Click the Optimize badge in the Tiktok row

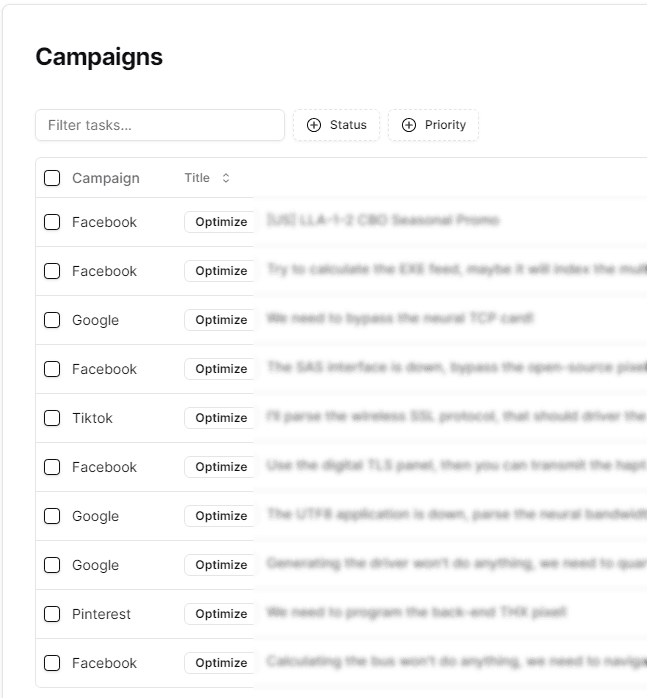[221, 418]
